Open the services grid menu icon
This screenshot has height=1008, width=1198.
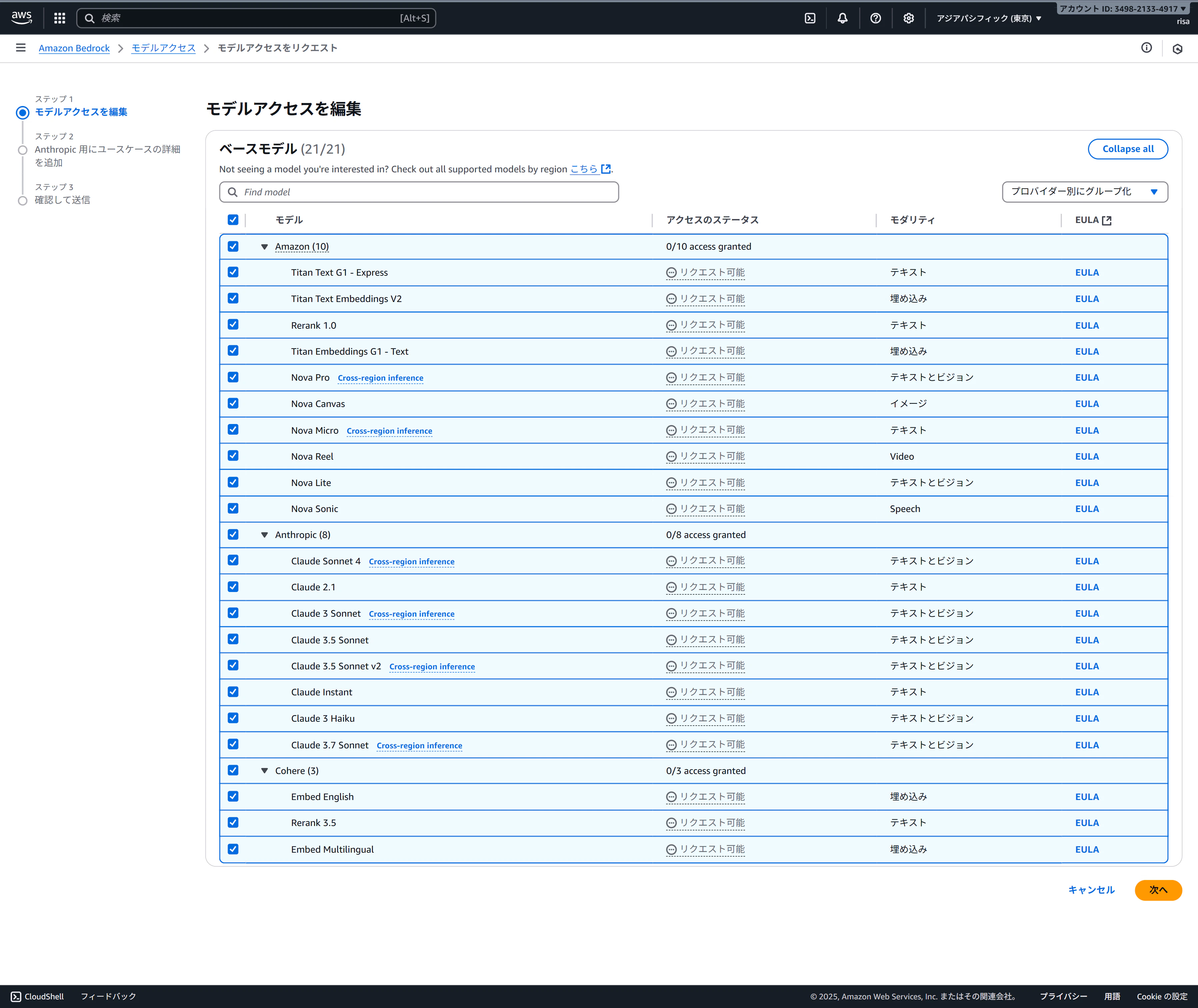click(59, 18)
